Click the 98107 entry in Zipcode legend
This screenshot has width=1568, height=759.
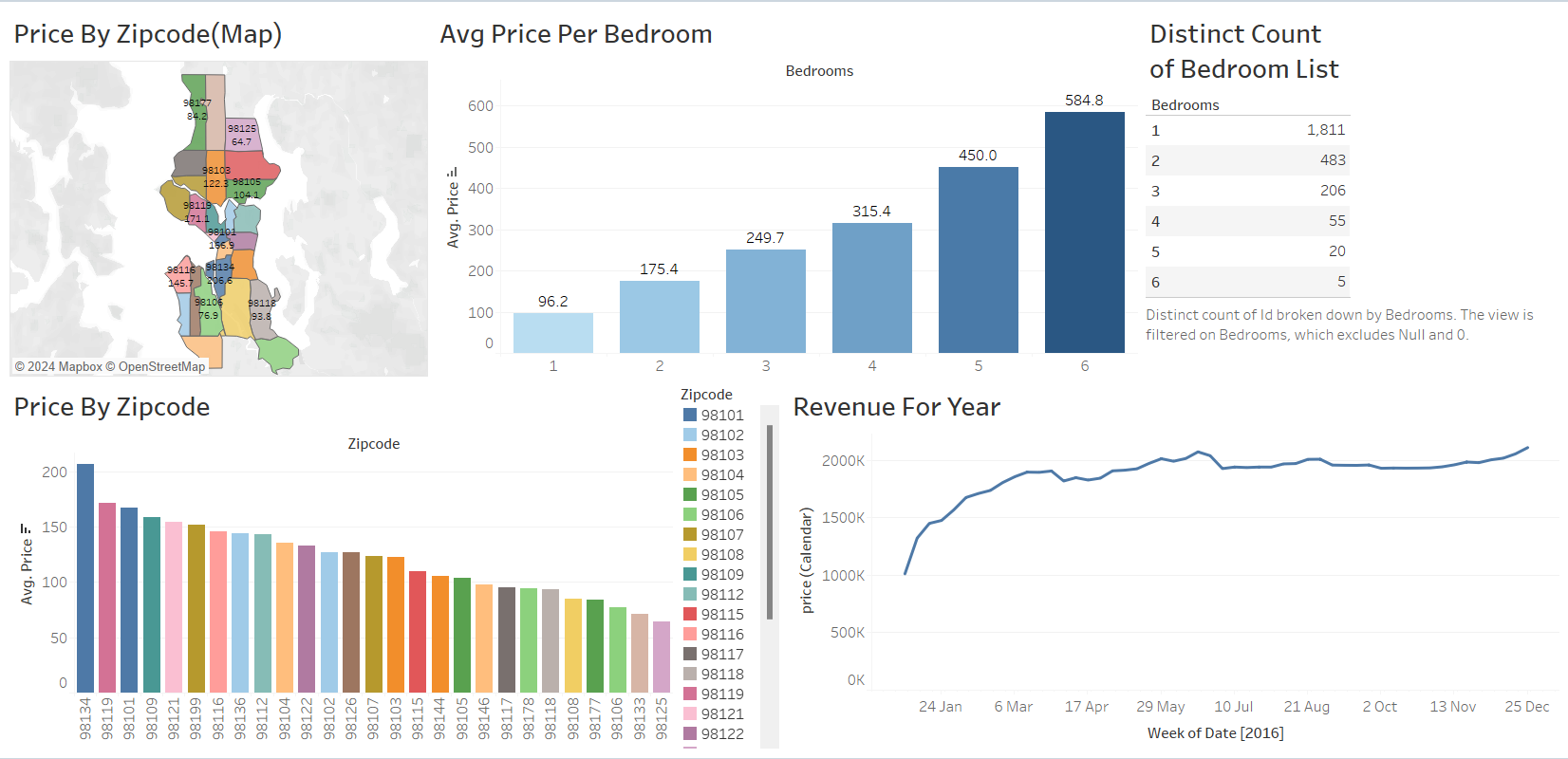(714, 534)
